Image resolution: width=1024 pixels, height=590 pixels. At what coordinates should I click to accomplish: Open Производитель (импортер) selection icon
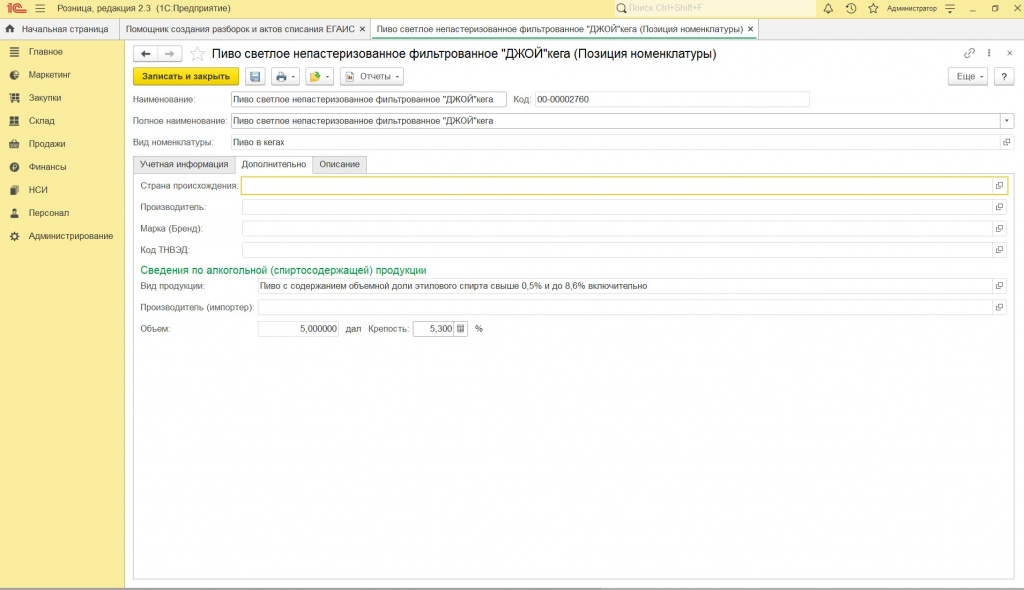[x=999, y=307]
